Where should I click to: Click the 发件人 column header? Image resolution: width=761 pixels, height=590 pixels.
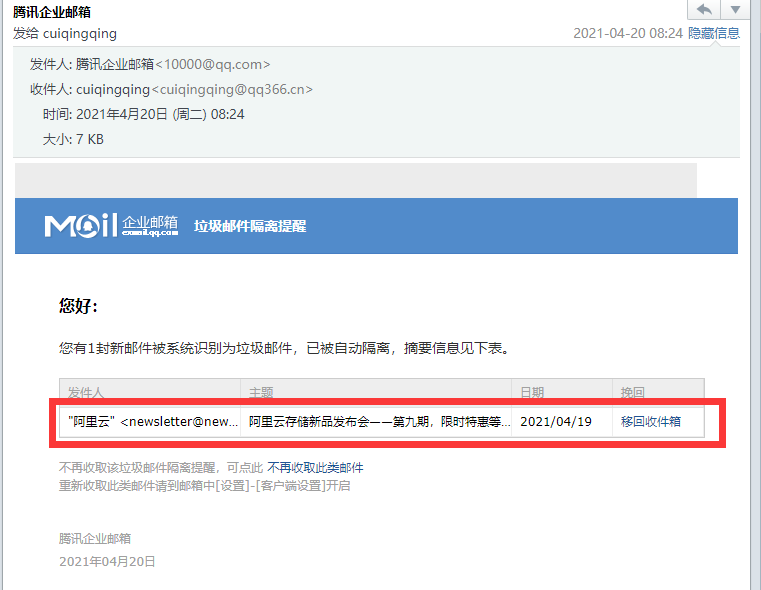[x=86, y=392]
